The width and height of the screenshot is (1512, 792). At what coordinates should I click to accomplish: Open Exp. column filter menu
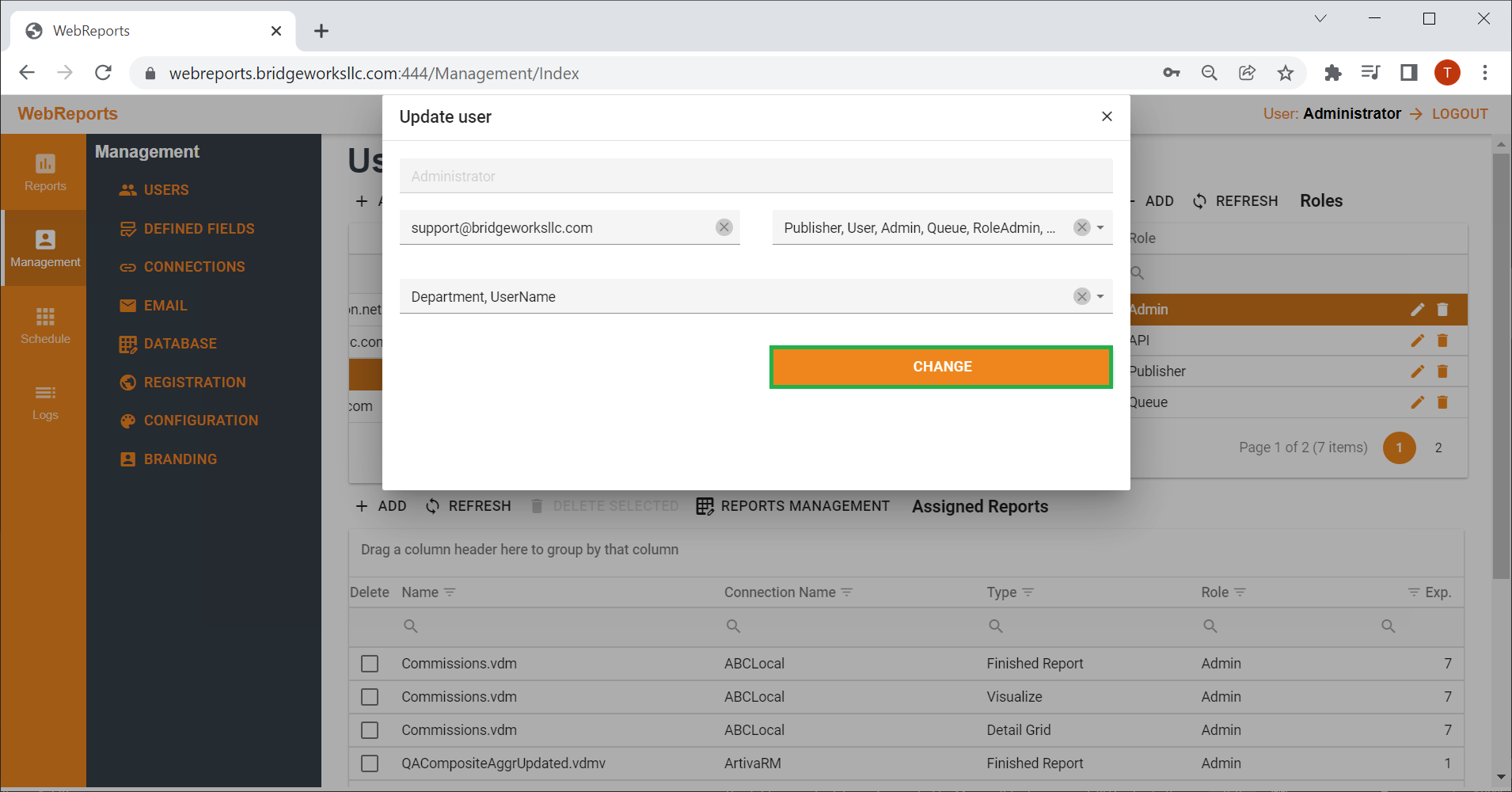(1414, 592)
